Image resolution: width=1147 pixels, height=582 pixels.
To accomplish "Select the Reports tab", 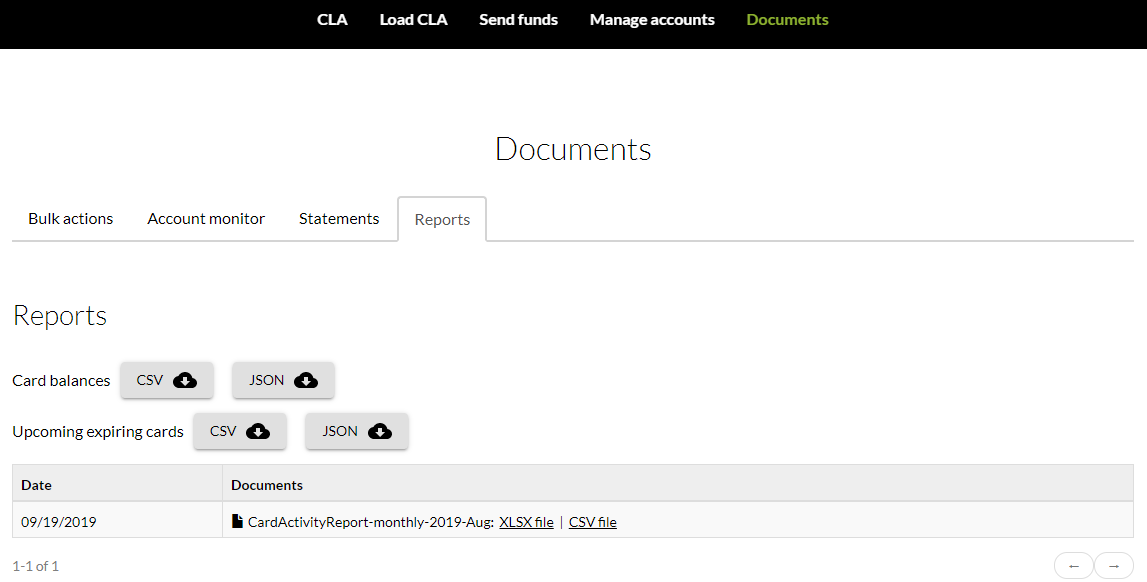I will pyautogui.click(x=442, y=219).
